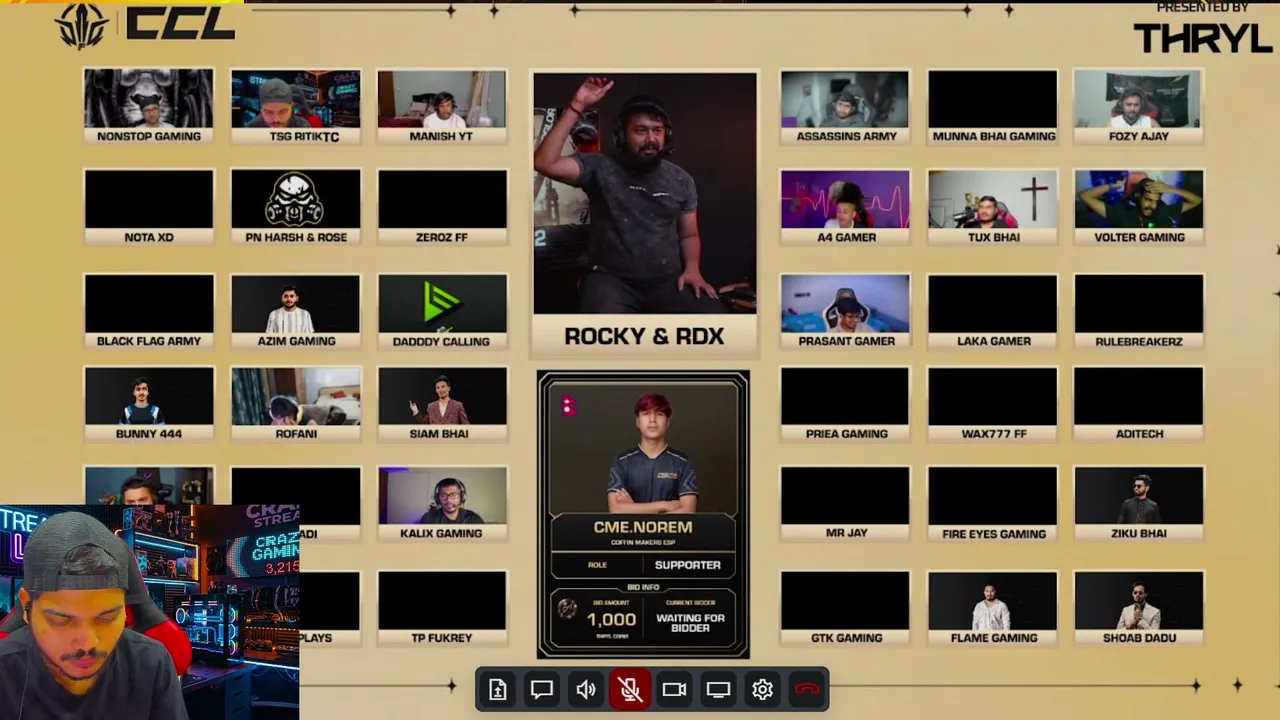Open the Manish YT video tile

442,107
